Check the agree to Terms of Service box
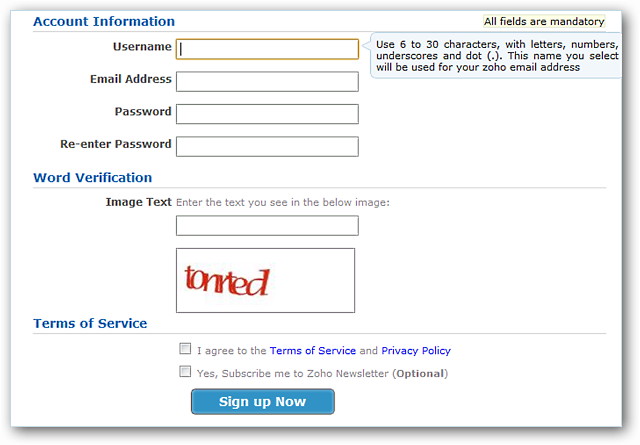 (x=185, y=349)
